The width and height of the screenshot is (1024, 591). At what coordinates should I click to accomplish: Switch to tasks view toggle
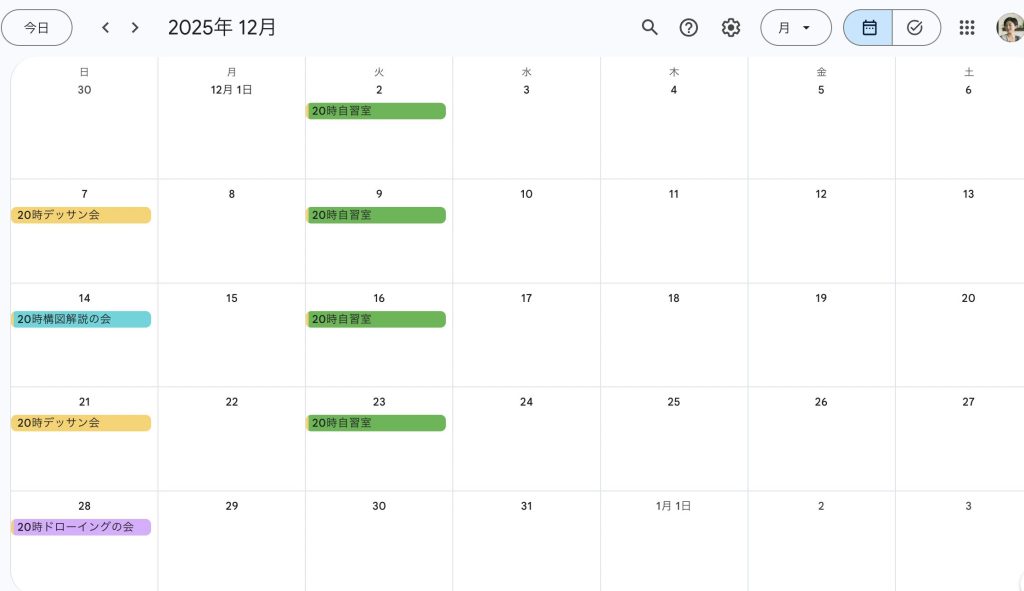[x=915, y=28]
